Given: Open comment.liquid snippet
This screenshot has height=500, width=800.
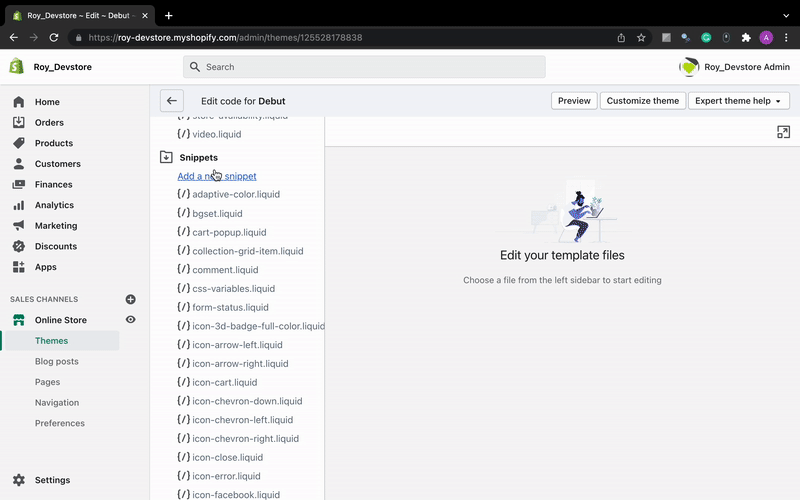Looking at the screenshot, I should point(218,270).
